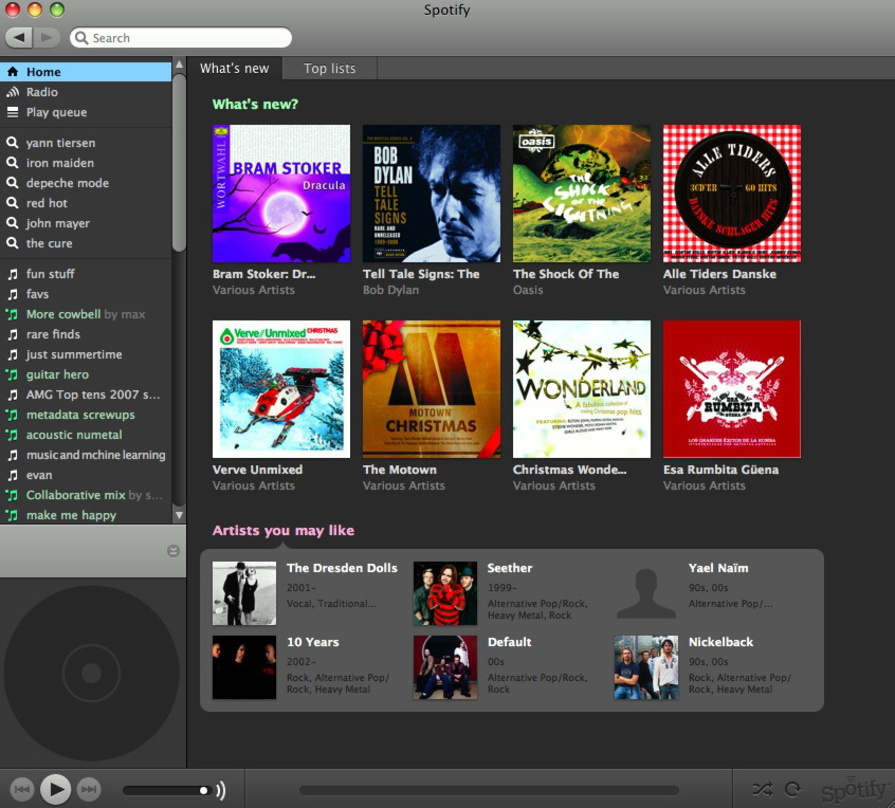895x808 pixels.
Task: Open the 'red hot' saved search
Action: tap(86, 203)
